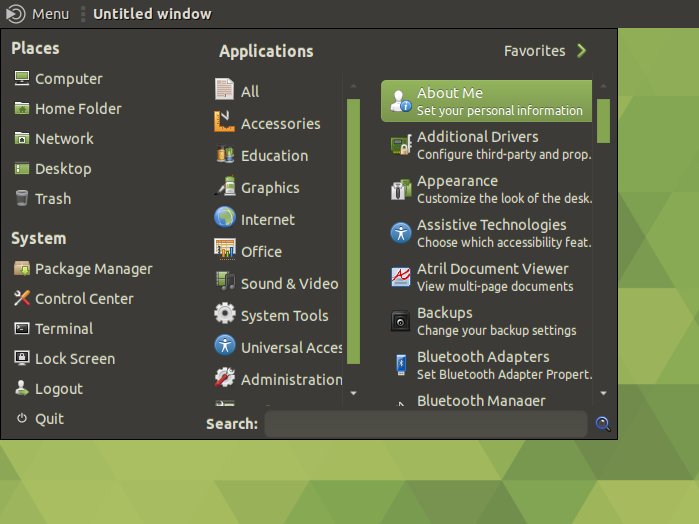Click the Lock Screen icon
This screenshot has height=524, width=699.
pos(21,358)
